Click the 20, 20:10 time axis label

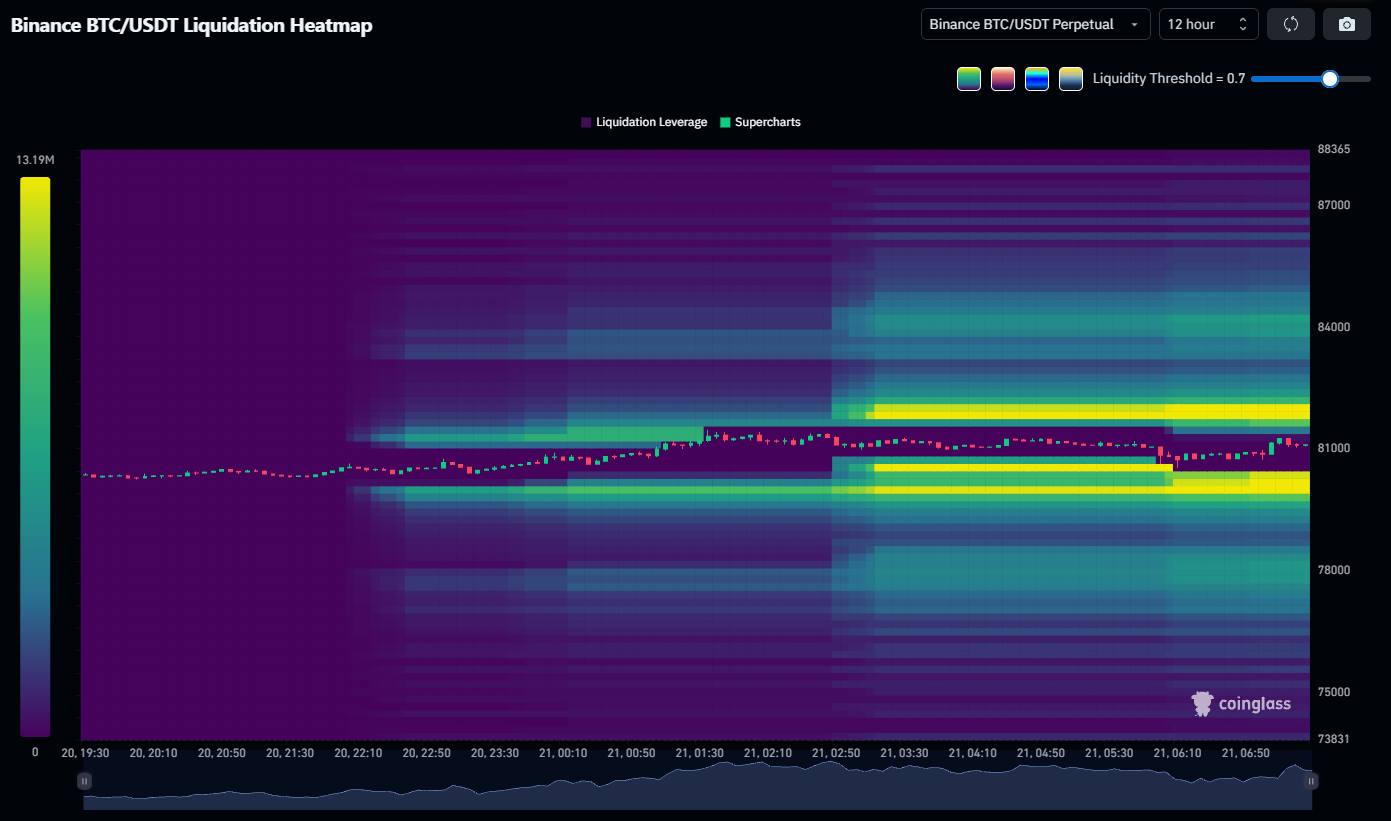click(153, 752)
